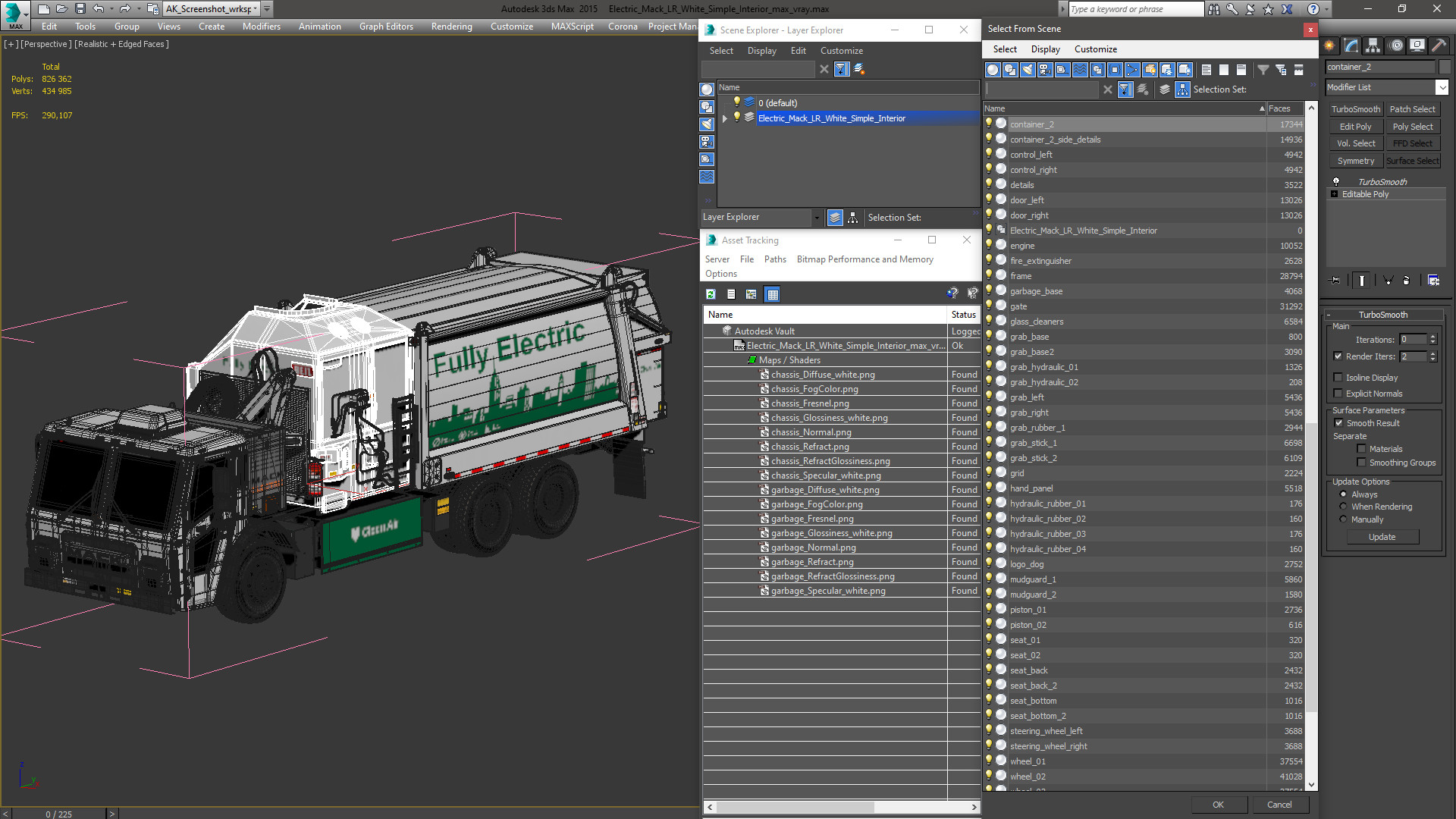Collapse the TurboSmooth rollout
This screenshot has width=1456, height=819.
coord(1330,315)
